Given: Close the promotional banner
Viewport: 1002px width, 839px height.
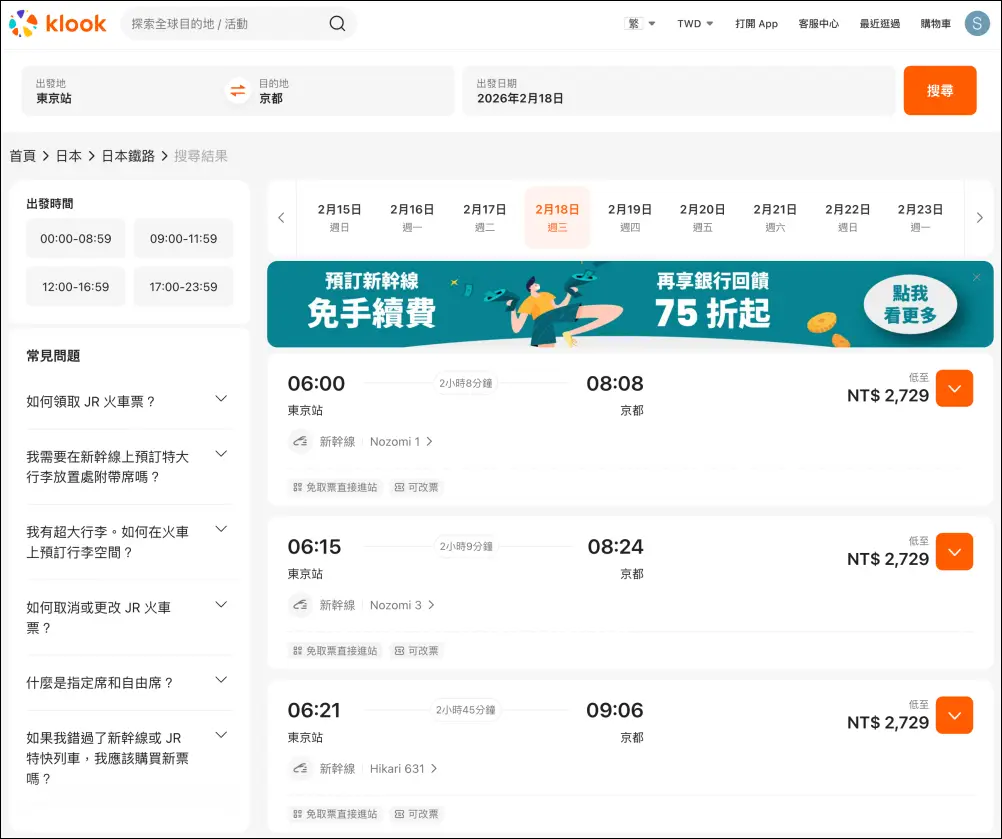Looking at the screenshot, I should [x=977, y=277].
